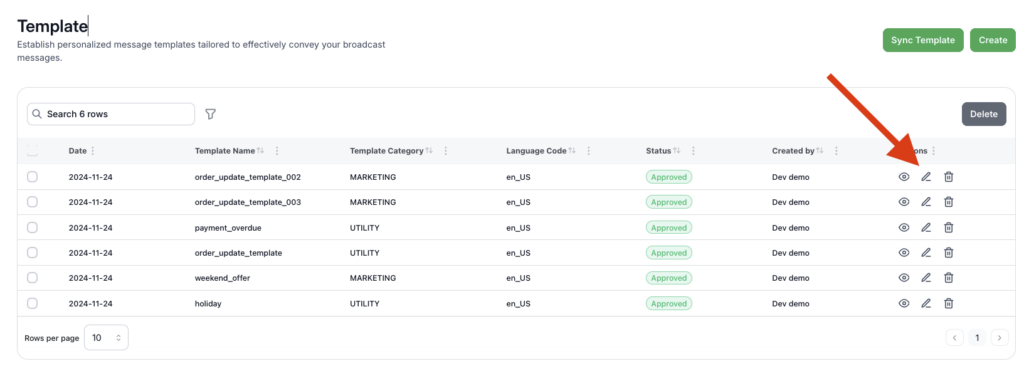Check the order_update_template_003 row checkbox

click(x=32, y=202)
